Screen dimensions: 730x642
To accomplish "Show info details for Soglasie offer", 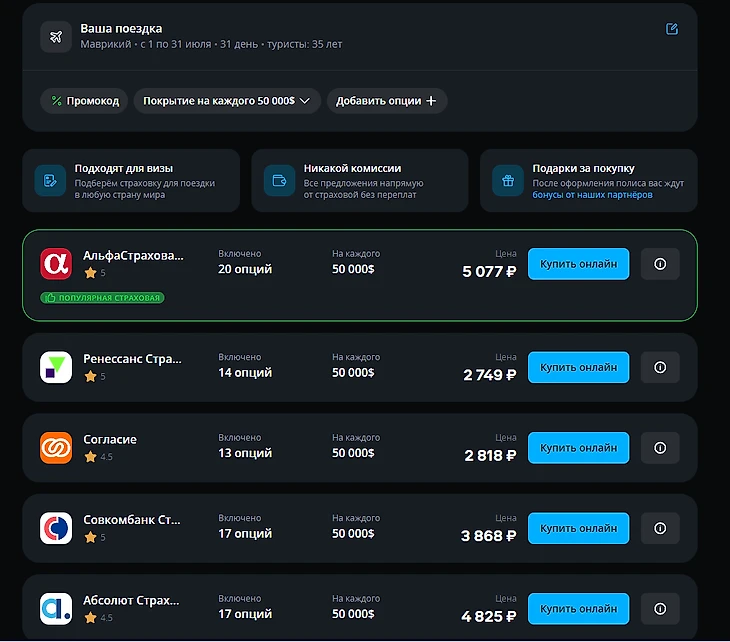I will (660, 448).
